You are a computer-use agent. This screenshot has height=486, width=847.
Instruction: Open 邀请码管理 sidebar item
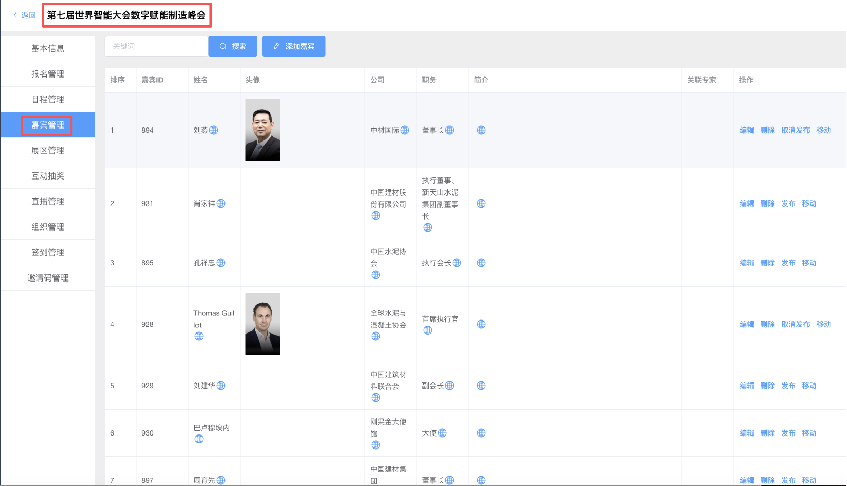click(48, 277)
